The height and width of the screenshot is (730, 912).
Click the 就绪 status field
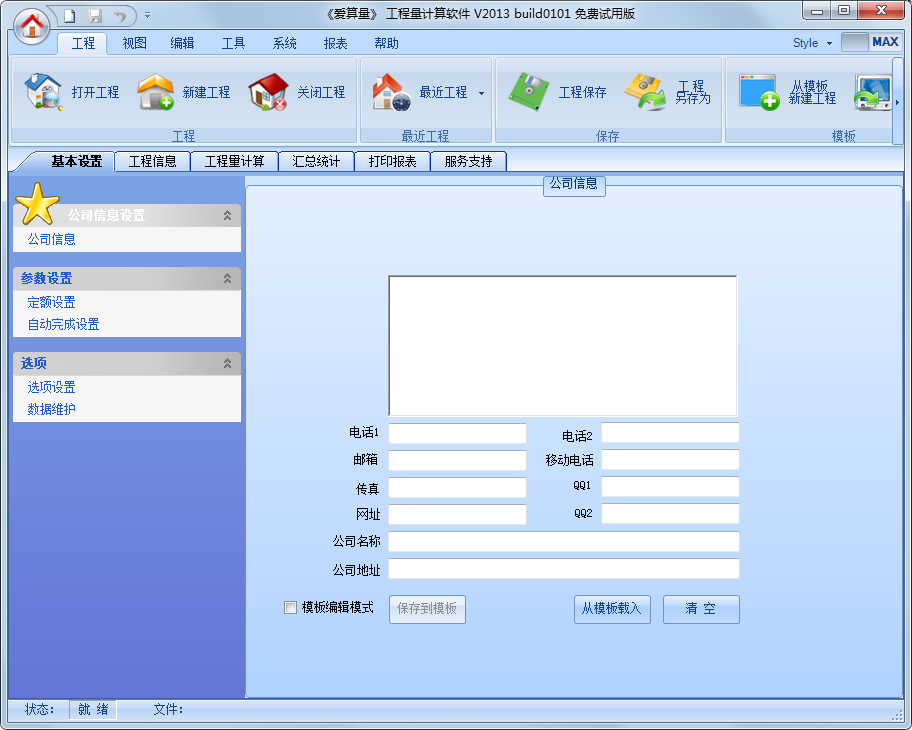pos(93,709)
